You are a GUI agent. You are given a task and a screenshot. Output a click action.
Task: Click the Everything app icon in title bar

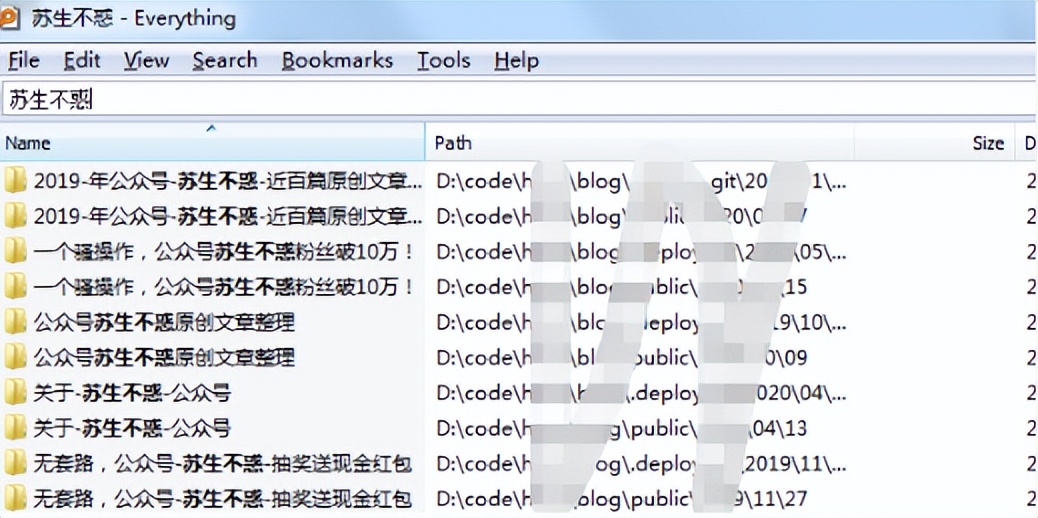click(x=11, y=17)
